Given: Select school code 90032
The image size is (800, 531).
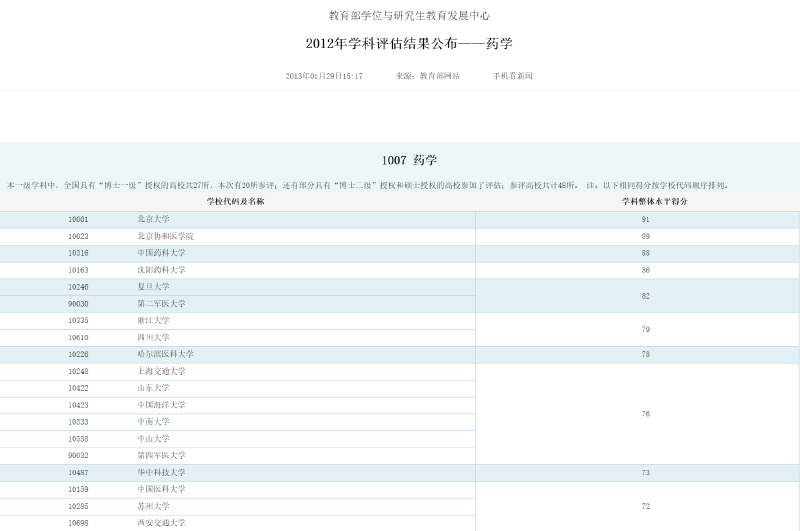Looking at the screenshot, I should pos(78,455).
